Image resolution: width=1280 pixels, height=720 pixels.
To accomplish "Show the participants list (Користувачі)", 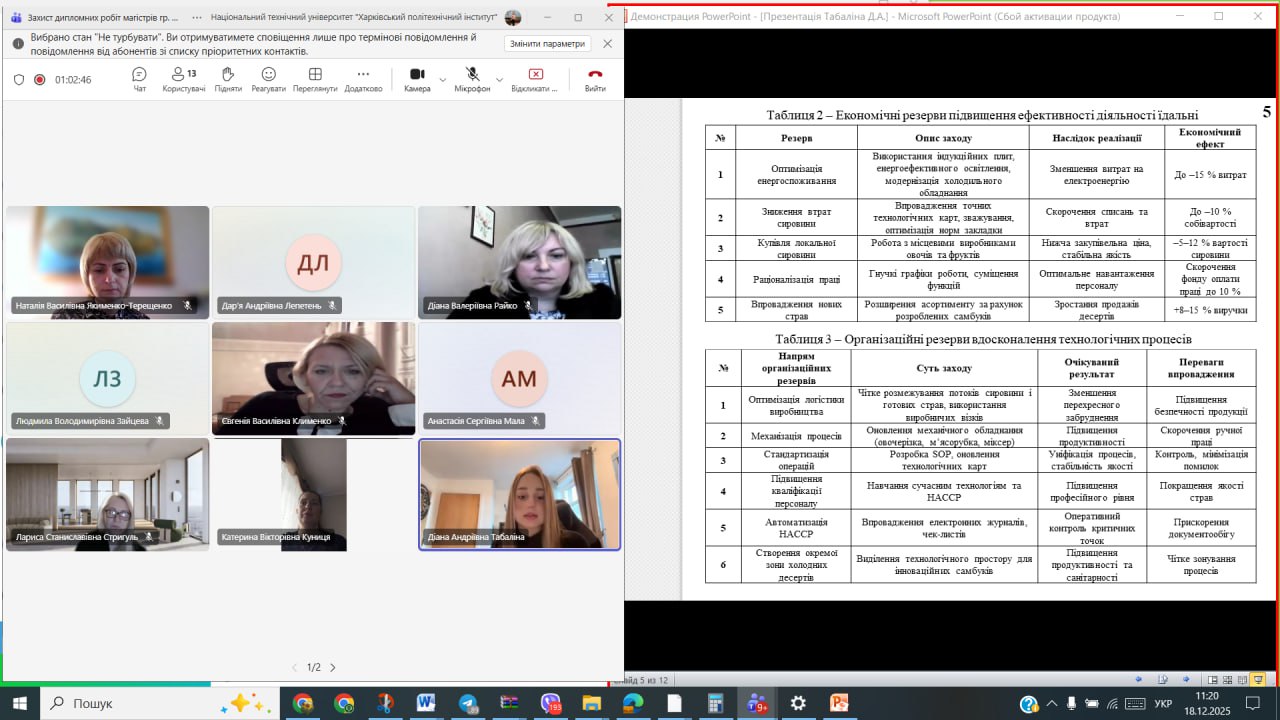I will [183, 79].
